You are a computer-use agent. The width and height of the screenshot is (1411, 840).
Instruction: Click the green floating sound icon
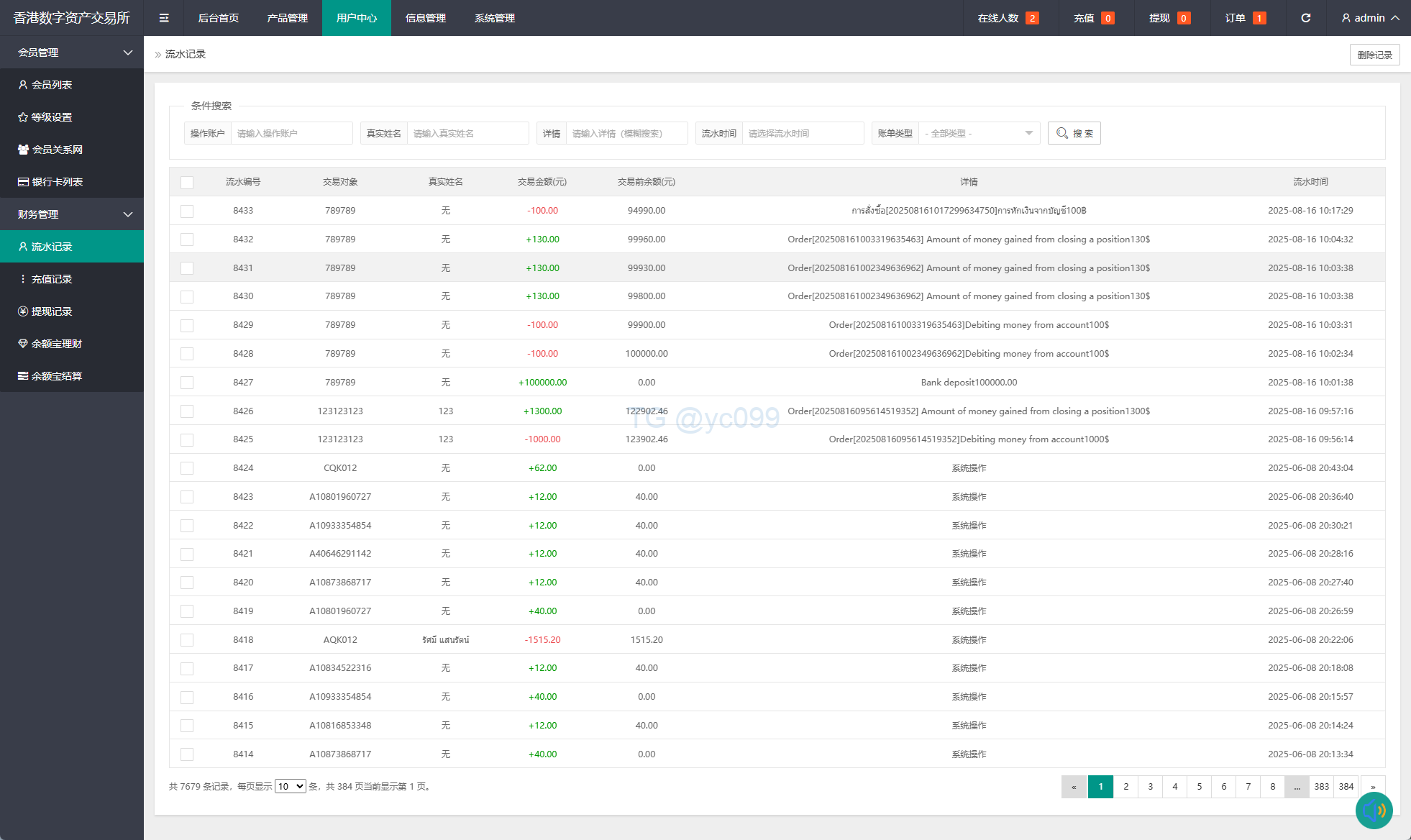tap(1374, 811)
